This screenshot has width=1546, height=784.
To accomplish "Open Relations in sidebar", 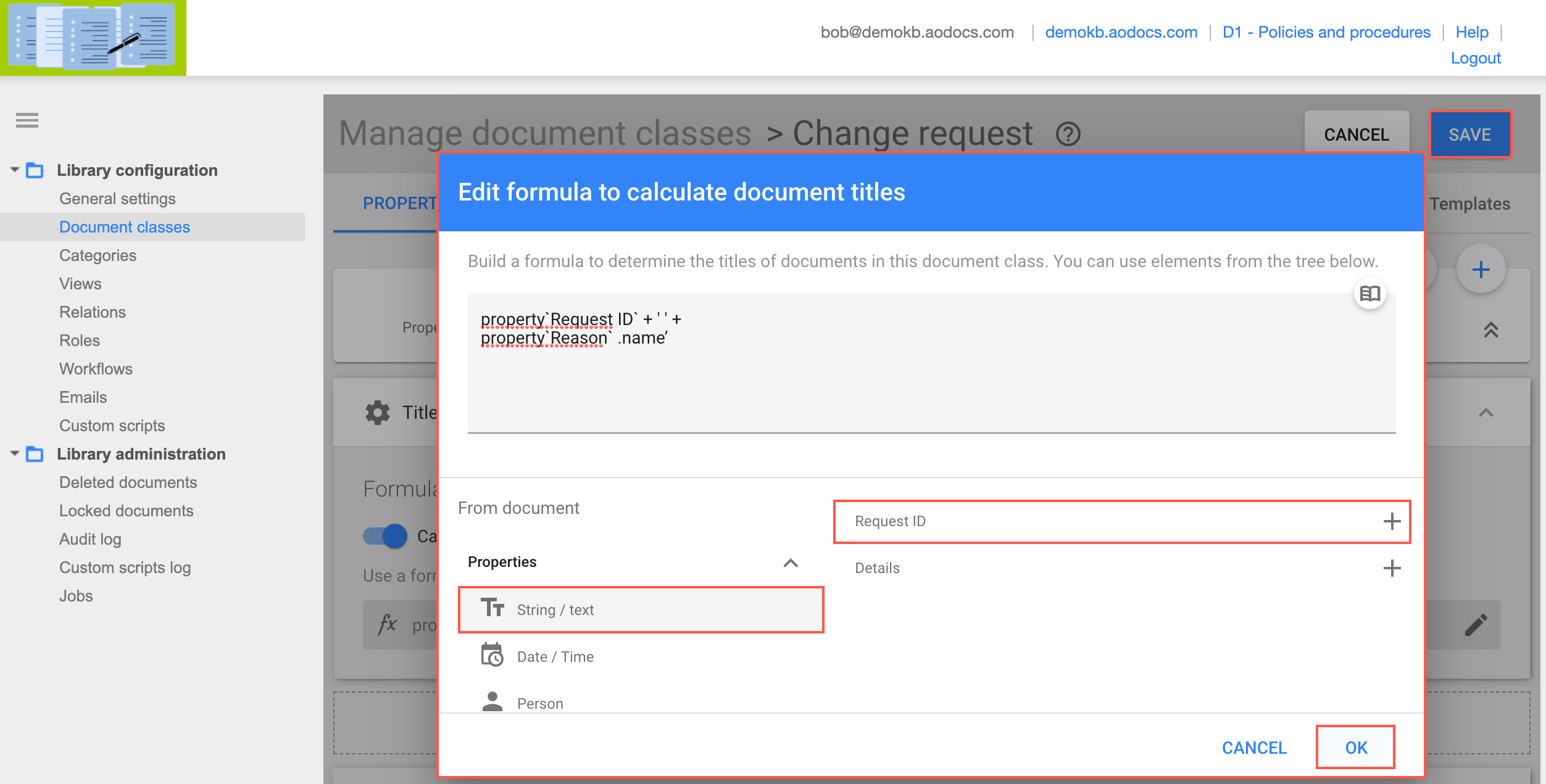I will 93,312.
